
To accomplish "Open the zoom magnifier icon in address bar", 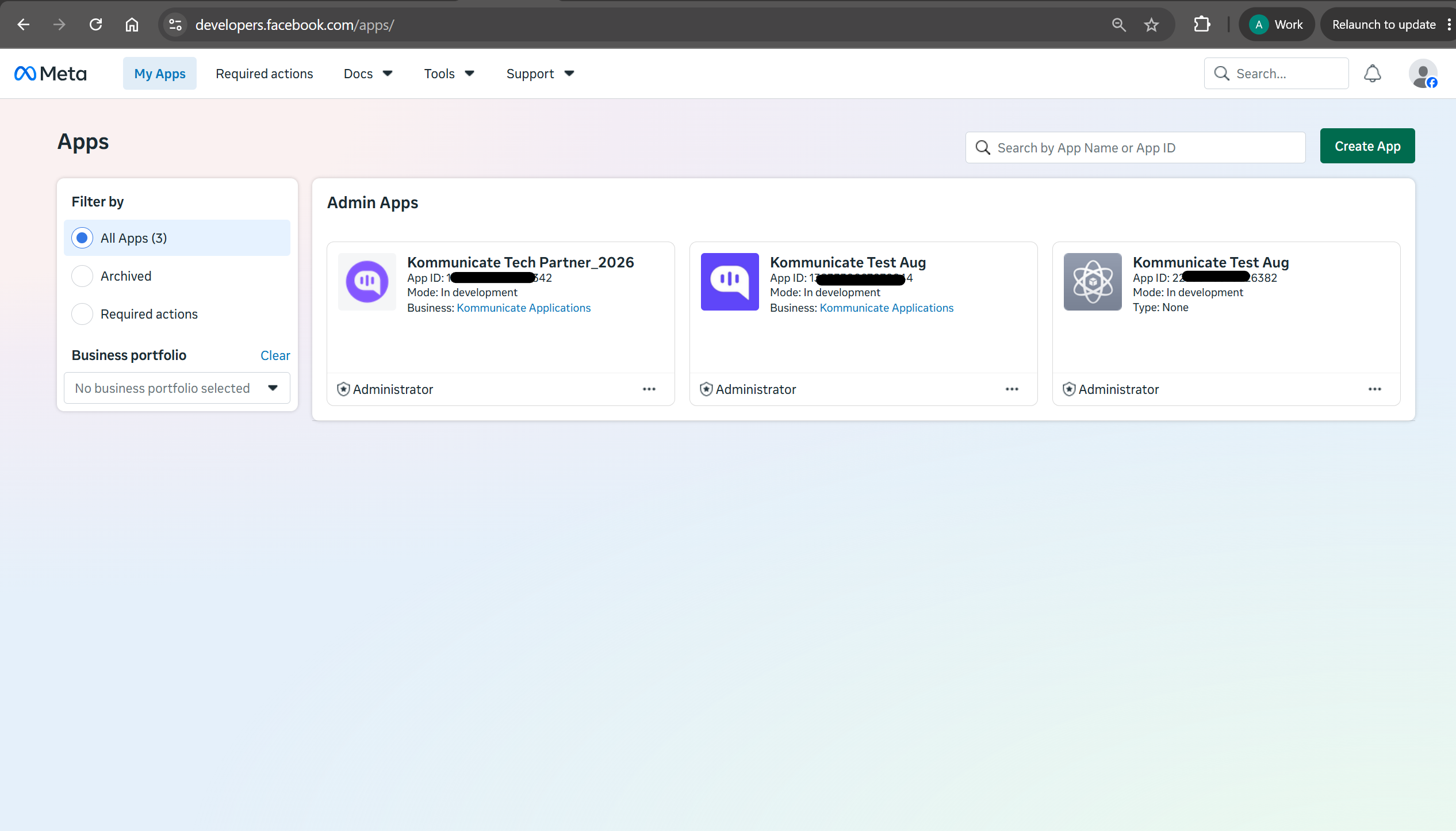I will point(1118,25).
